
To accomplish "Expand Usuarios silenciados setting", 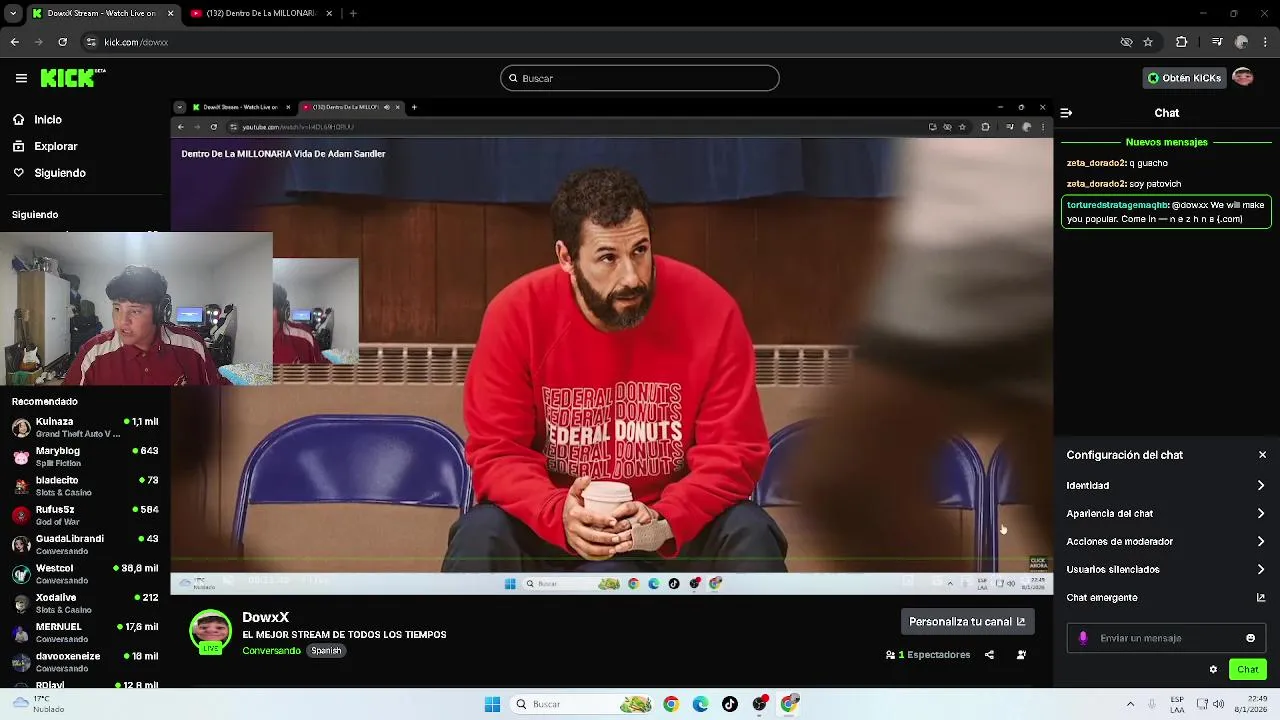I will coord(1165,569).
